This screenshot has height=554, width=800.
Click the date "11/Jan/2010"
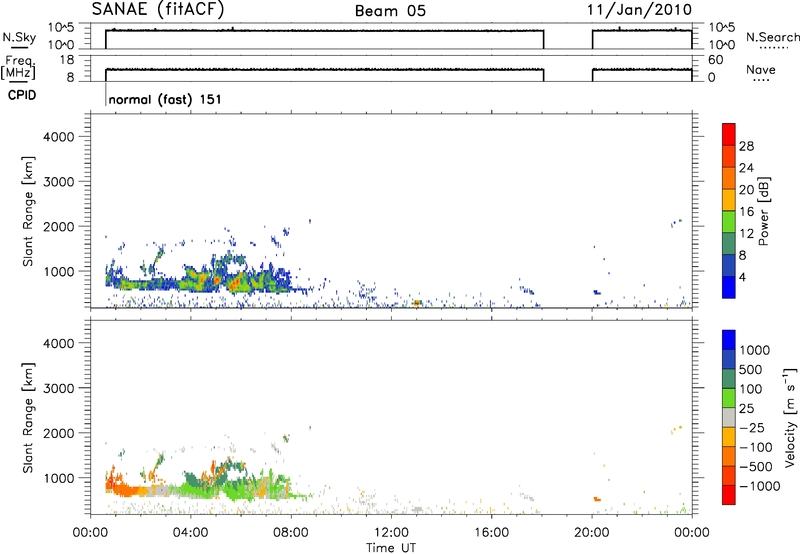(639, 9)
